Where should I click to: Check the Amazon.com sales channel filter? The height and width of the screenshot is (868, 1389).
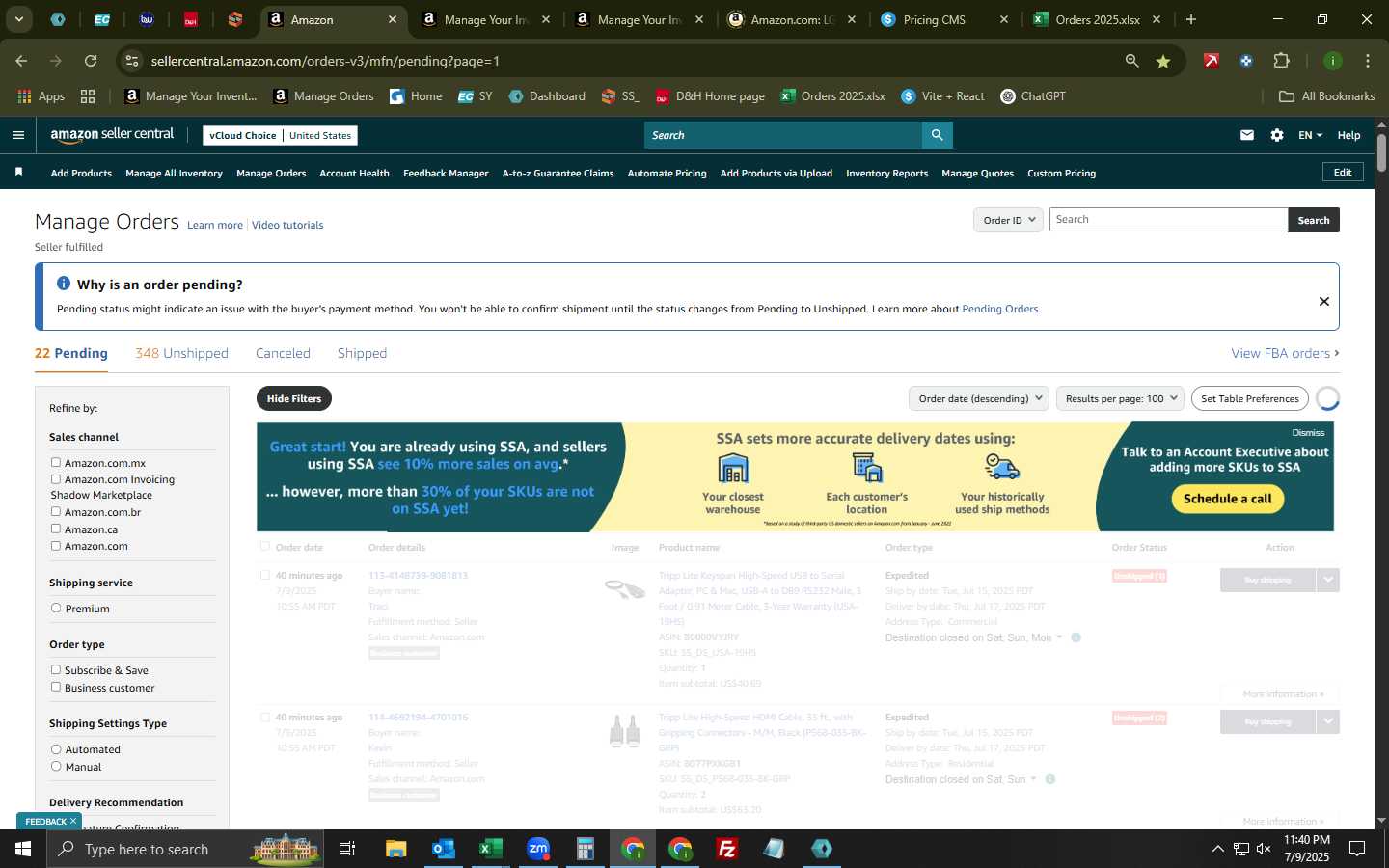point(56,545)
